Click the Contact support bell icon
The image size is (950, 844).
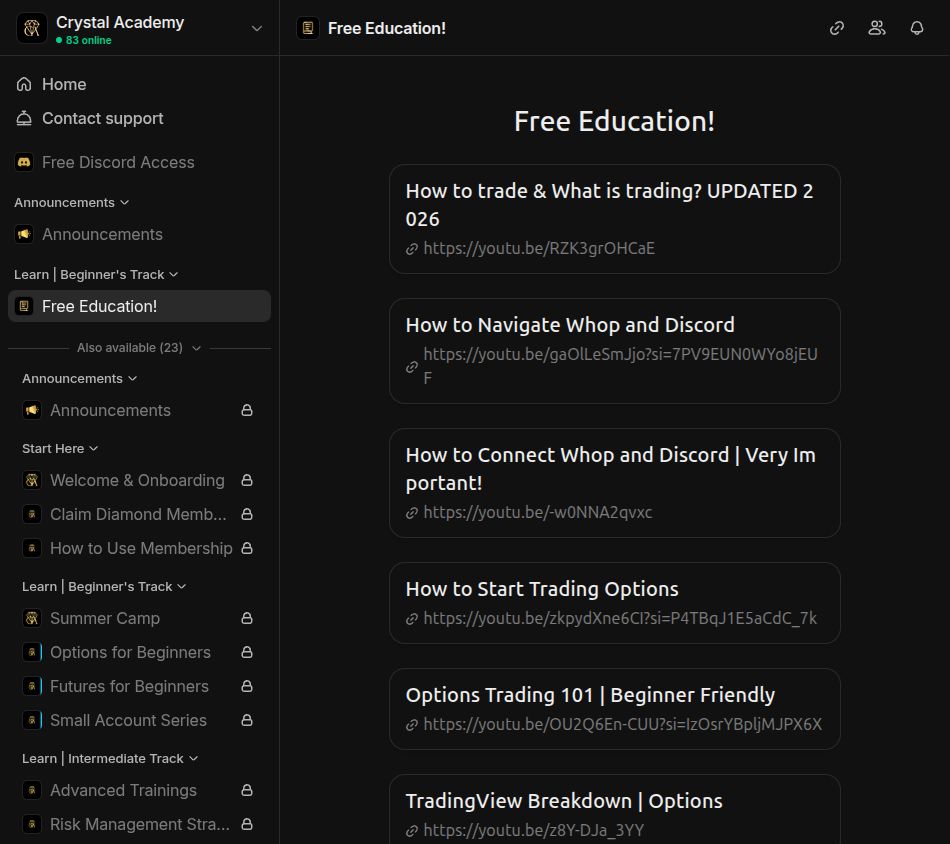click(x=24, y=118)
